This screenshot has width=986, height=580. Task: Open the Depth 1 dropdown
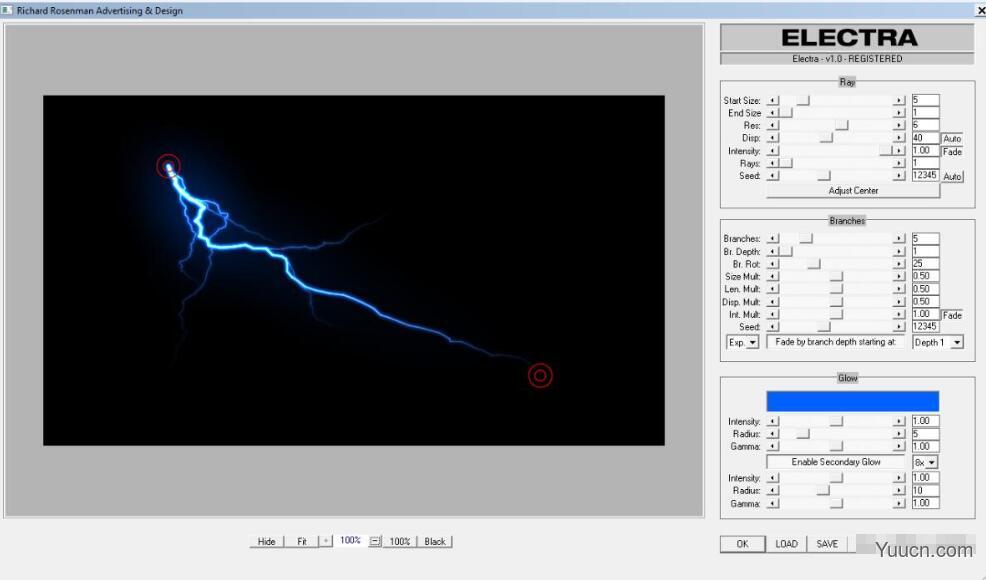click(x=938, y=342)
